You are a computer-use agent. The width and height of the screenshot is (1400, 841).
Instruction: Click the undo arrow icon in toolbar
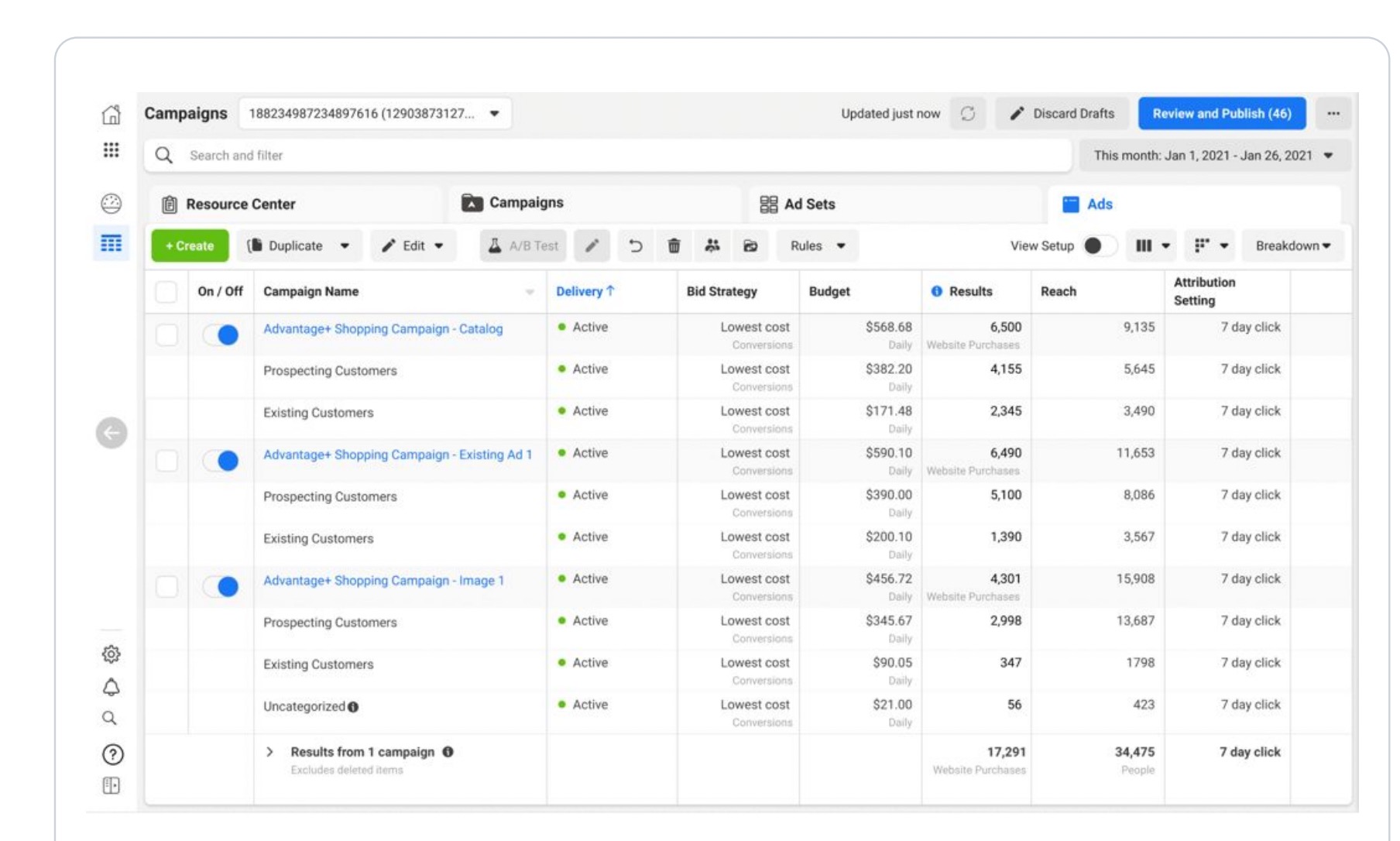tap(635, 245)
